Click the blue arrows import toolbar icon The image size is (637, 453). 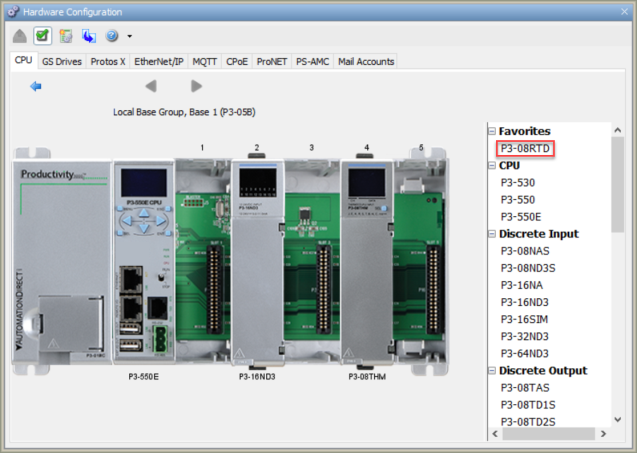[x=88, y=35]
